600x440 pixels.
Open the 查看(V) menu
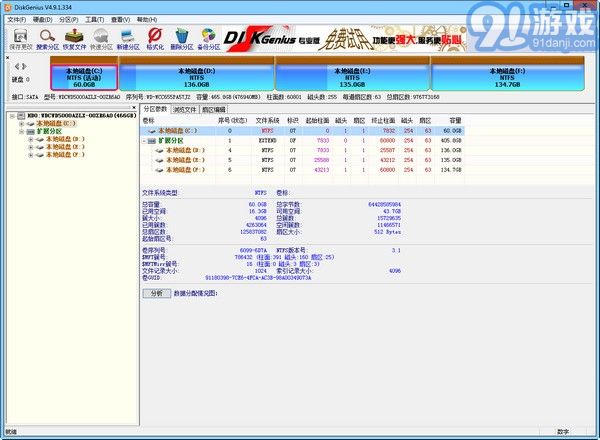(121, 20)
